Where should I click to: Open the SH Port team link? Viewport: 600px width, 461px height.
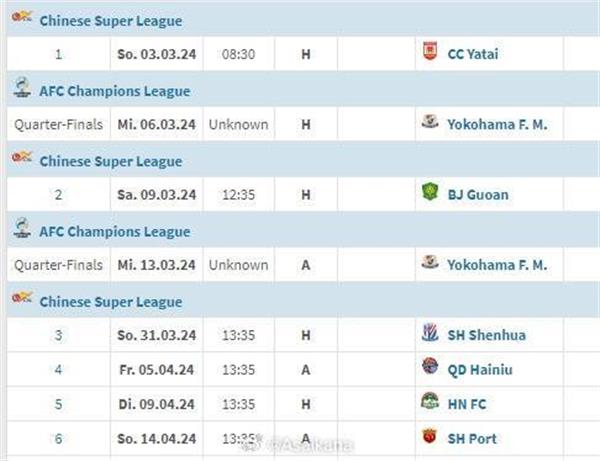click(x=473, y=438)
